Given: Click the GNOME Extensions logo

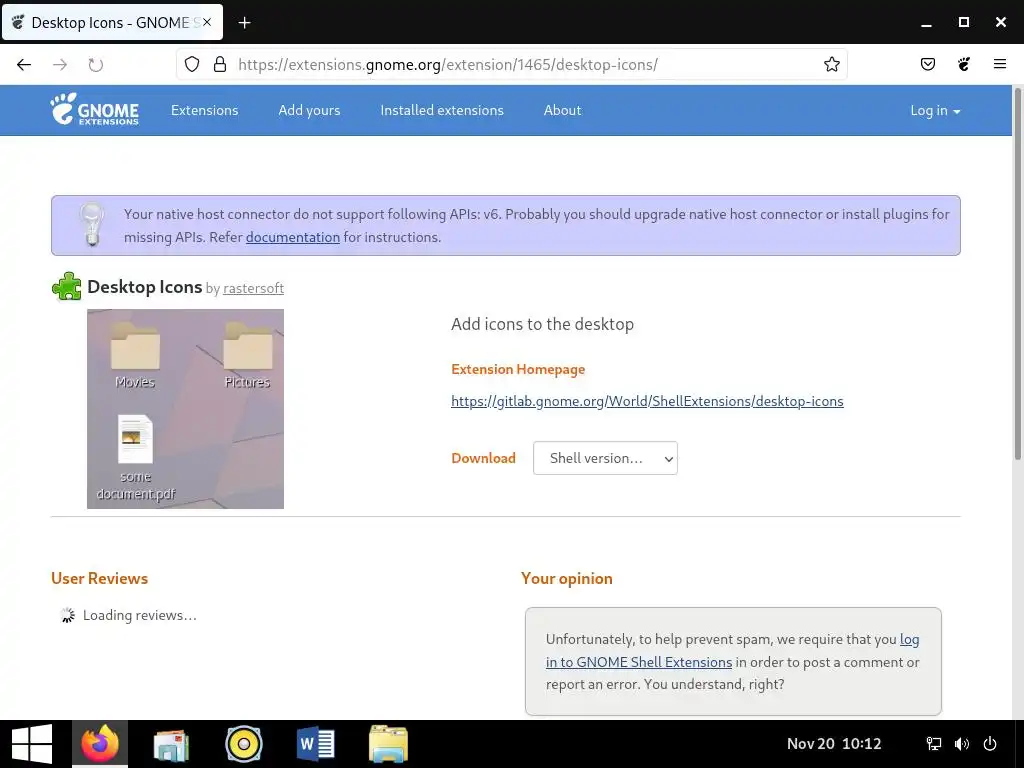Looking at the screenshot, I should pyautogui.click(x=95, y=109).
